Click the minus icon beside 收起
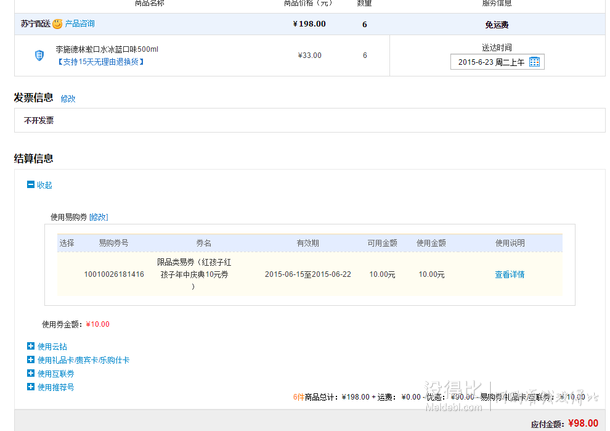The image size is (610, 431). (31, 185)
